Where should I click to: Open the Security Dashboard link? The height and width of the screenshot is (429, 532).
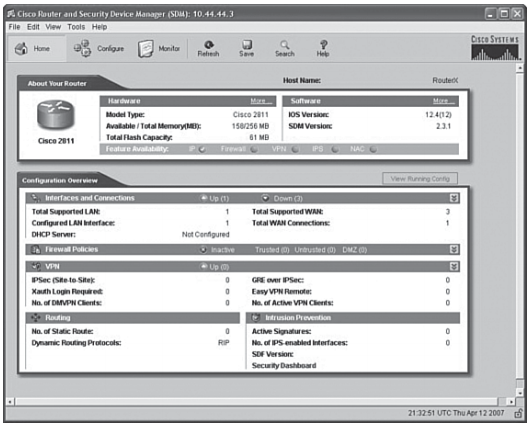[284, 366]
